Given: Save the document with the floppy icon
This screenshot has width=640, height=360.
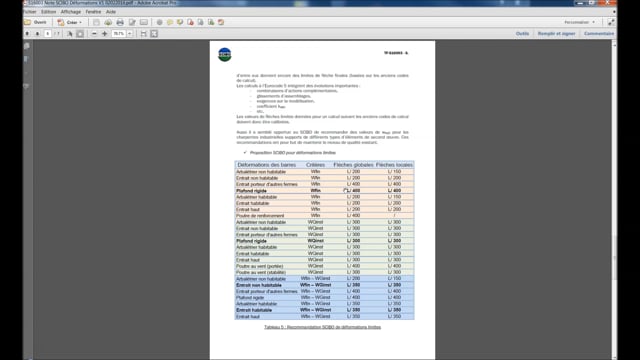Looking at the screenshot, I should point(96,22).
